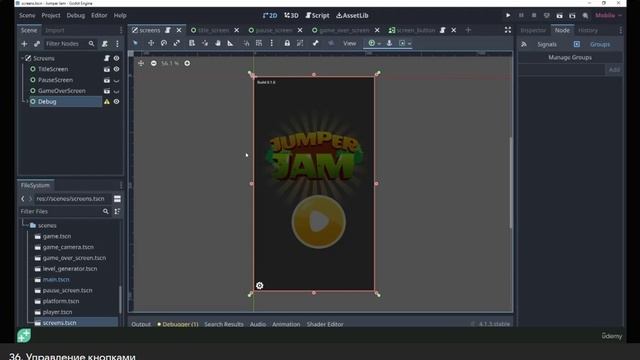
Task: Select the PauseScreen node
Action: point(56,80)
